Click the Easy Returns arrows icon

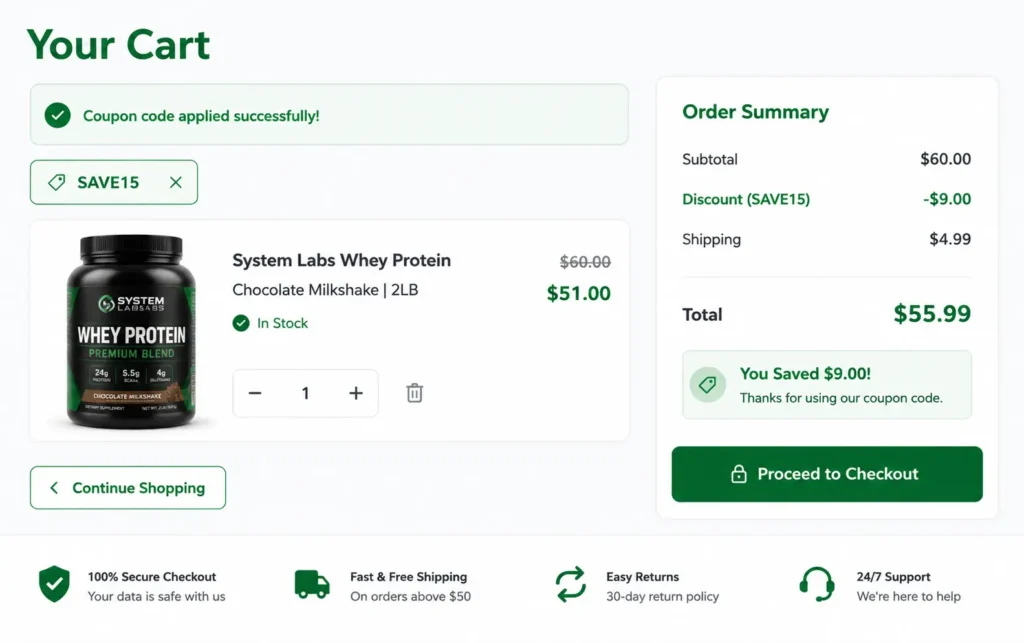pos(571,584)
